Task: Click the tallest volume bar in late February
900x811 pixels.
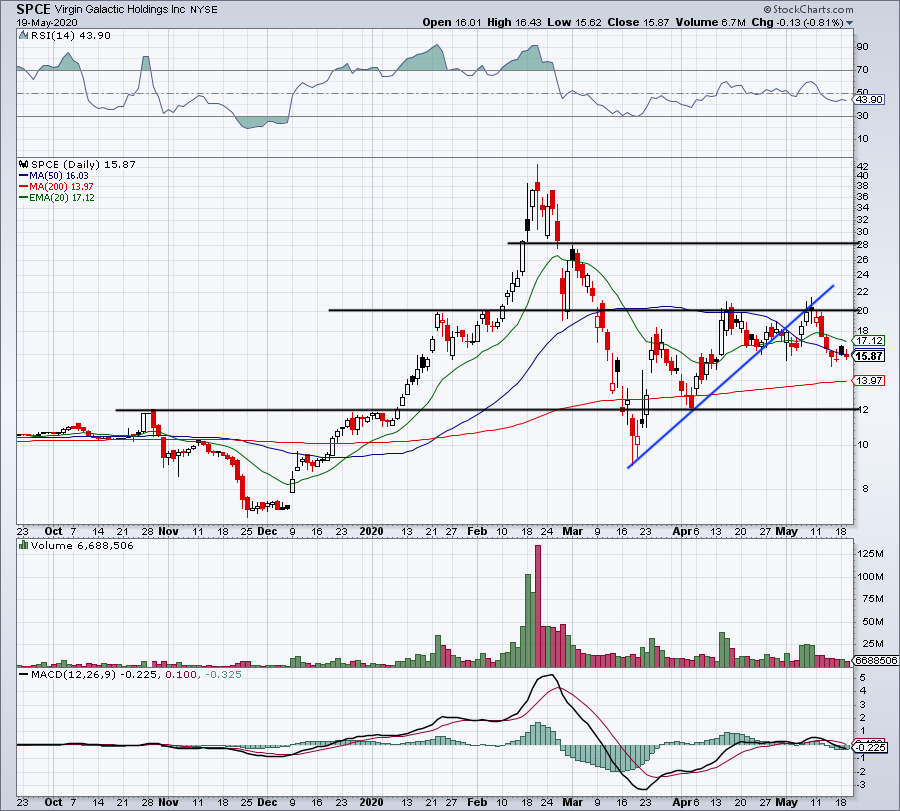Action: (538, 606)
